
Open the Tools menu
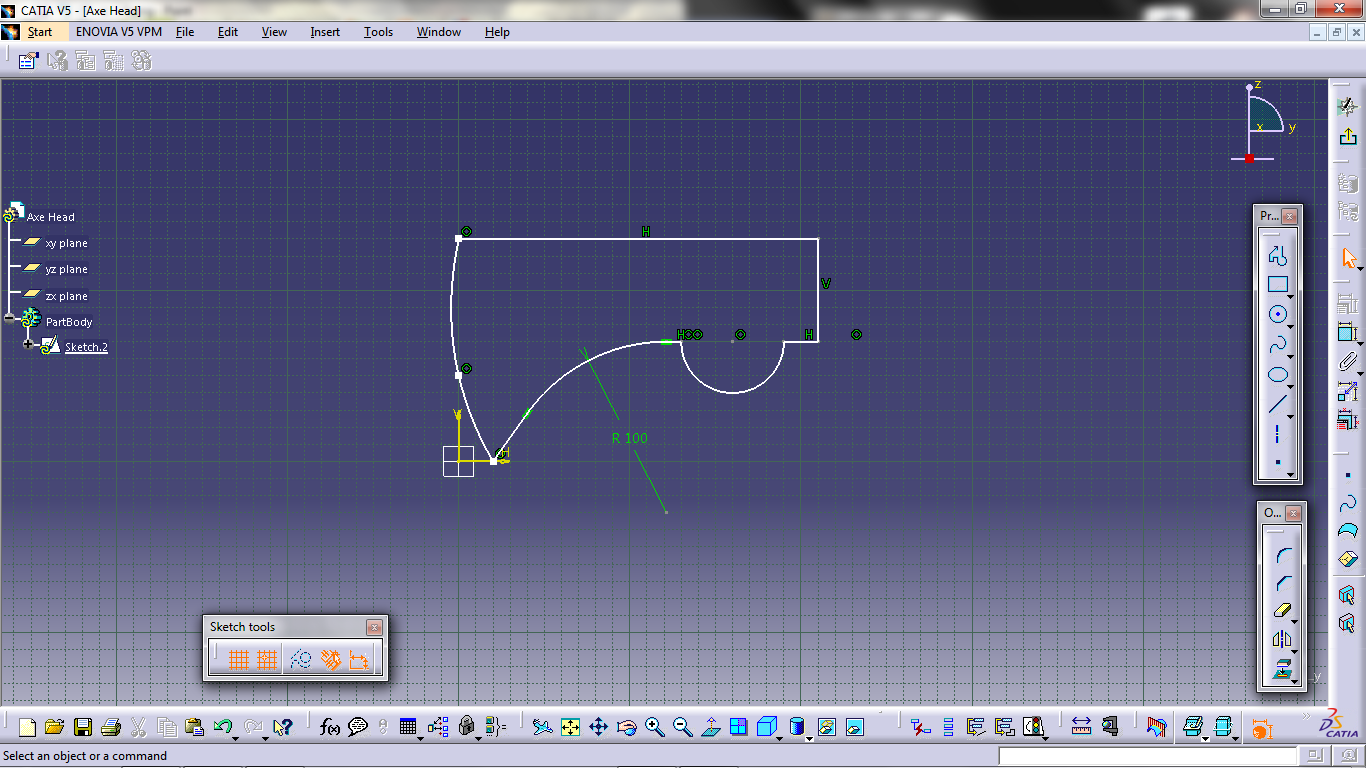(378, 31)
